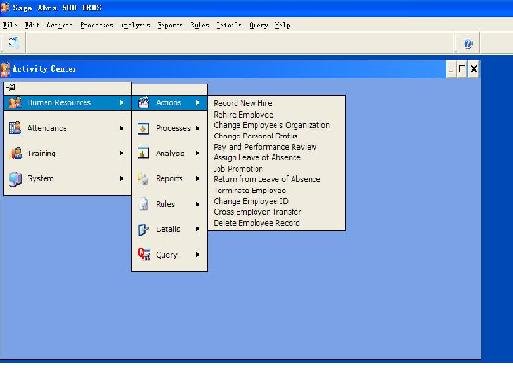Click the Attendance icon
This screenshot has width=513, height=384.
coord(15,128)
